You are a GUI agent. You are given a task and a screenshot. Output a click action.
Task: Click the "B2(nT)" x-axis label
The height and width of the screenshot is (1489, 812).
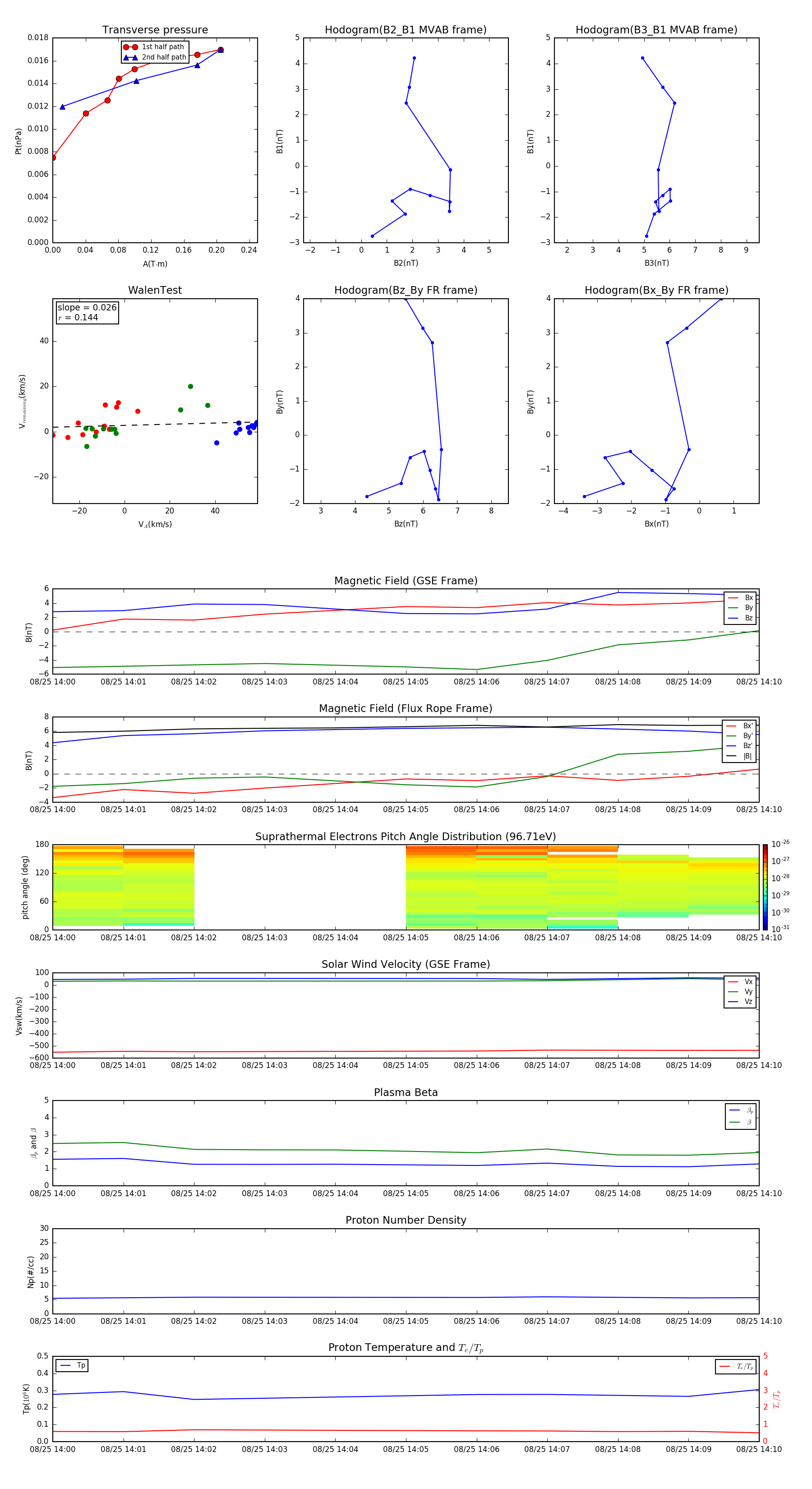(406, 263)
